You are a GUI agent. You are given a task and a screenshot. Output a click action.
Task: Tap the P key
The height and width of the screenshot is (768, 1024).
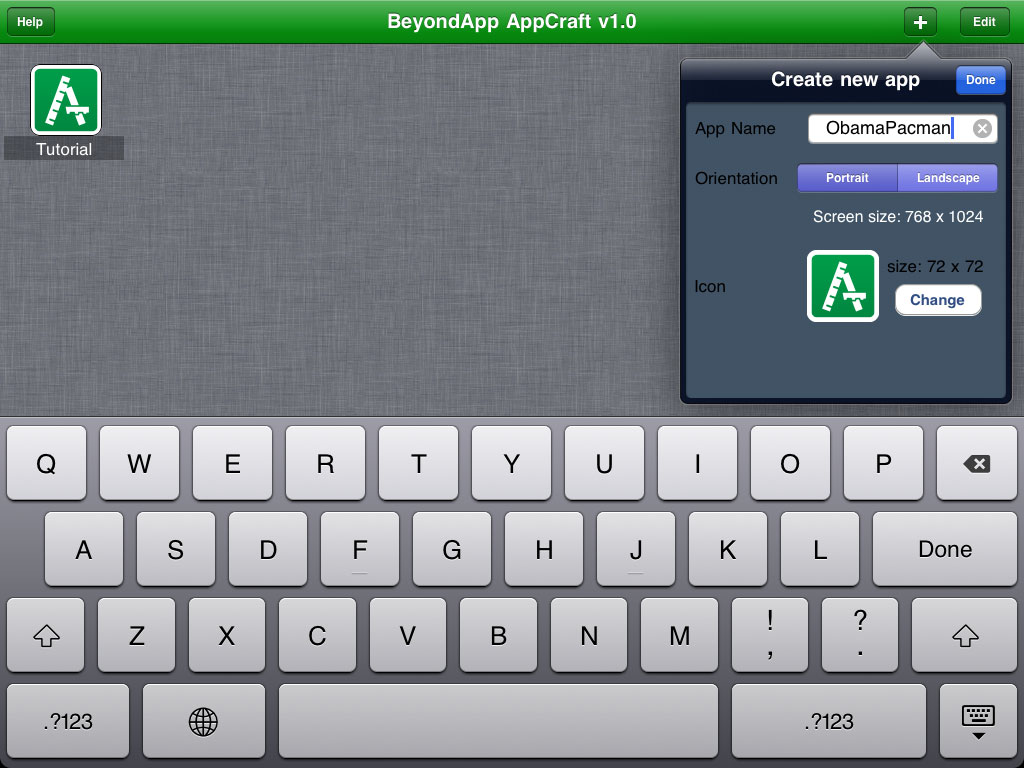tap(884, 464)
